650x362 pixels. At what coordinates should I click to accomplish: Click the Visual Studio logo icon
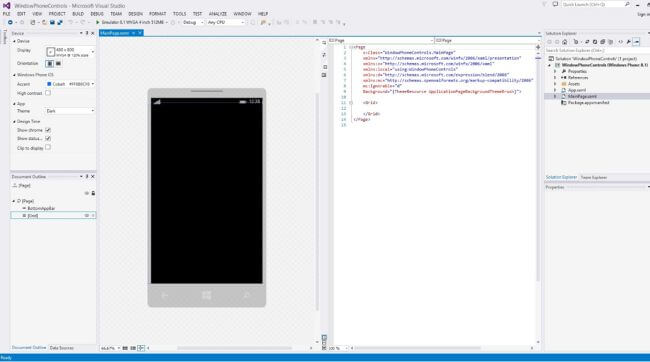coord(6,5)
